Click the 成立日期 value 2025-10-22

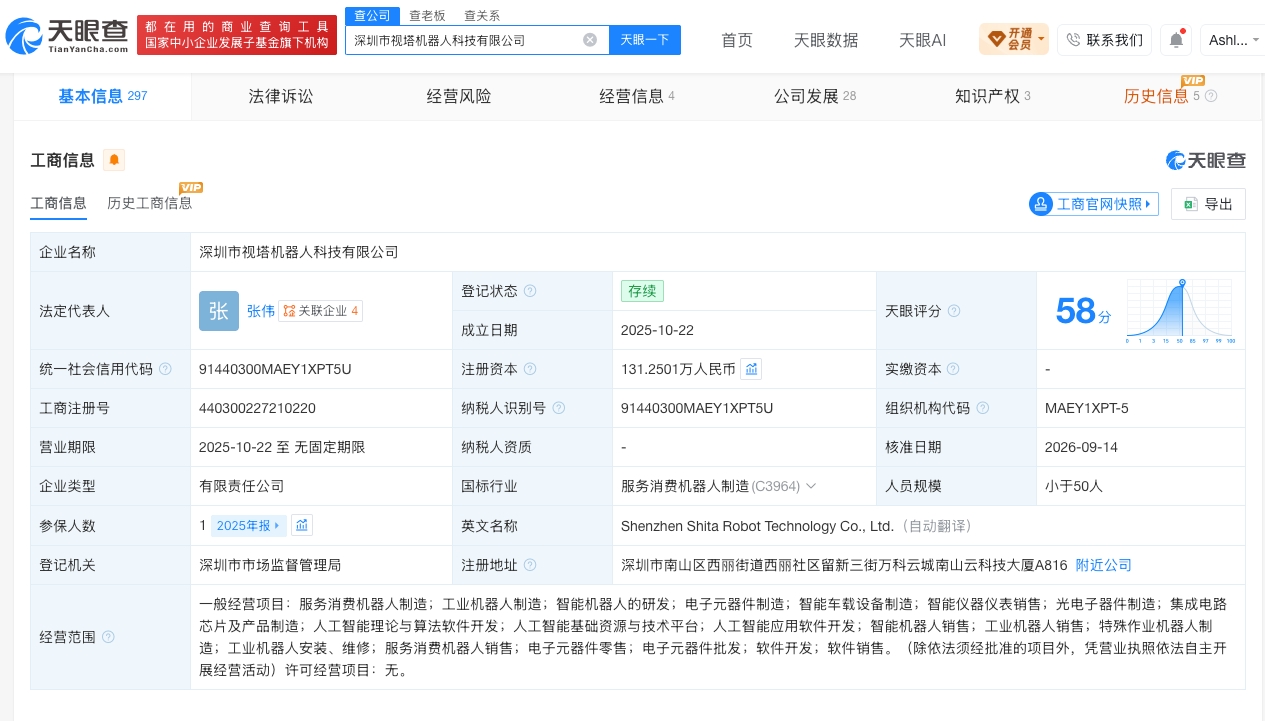pyautogui.click(x=657, y=330)
